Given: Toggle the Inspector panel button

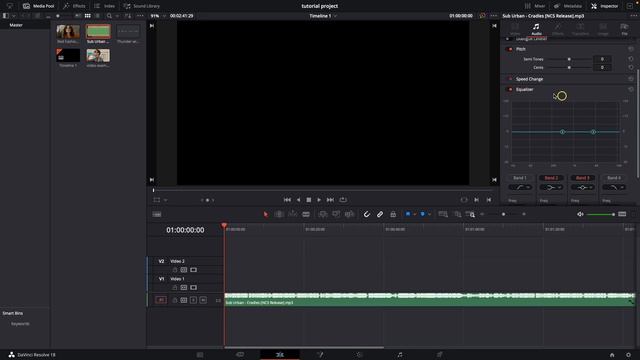Looking at the screenshot, I should [x=604, y=6].
